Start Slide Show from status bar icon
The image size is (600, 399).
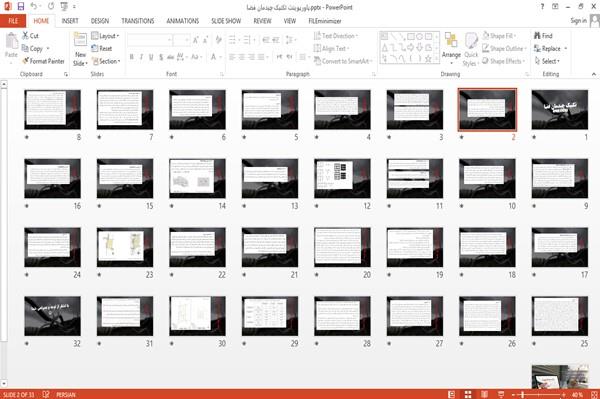click(x=501, y=394)
